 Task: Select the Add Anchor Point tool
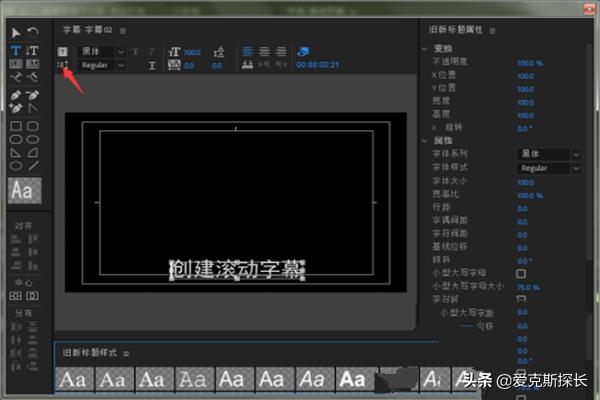(x=16, y=108)
